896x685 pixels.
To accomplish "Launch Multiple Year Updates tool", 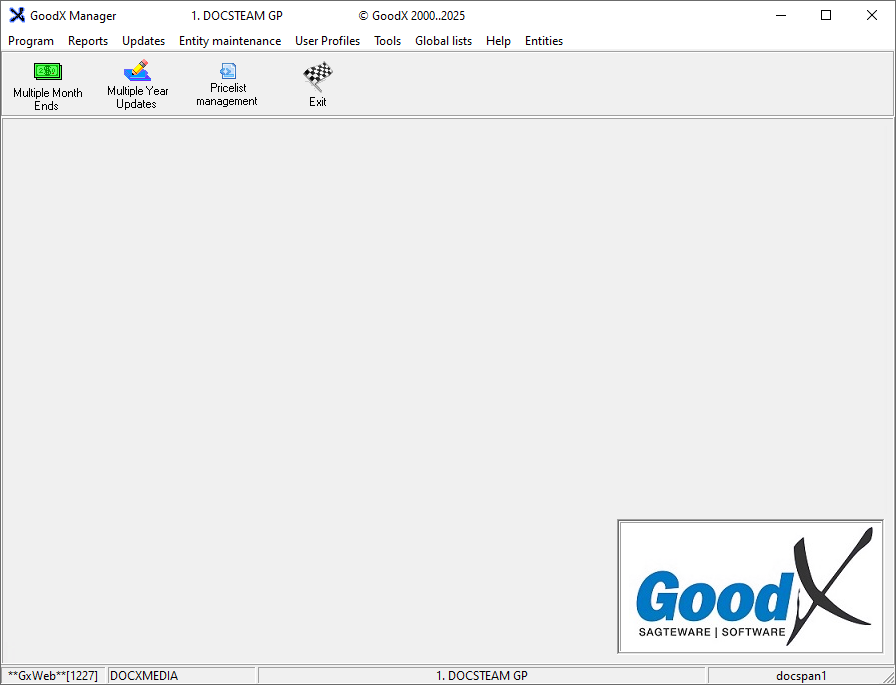I will coord(137,85).
